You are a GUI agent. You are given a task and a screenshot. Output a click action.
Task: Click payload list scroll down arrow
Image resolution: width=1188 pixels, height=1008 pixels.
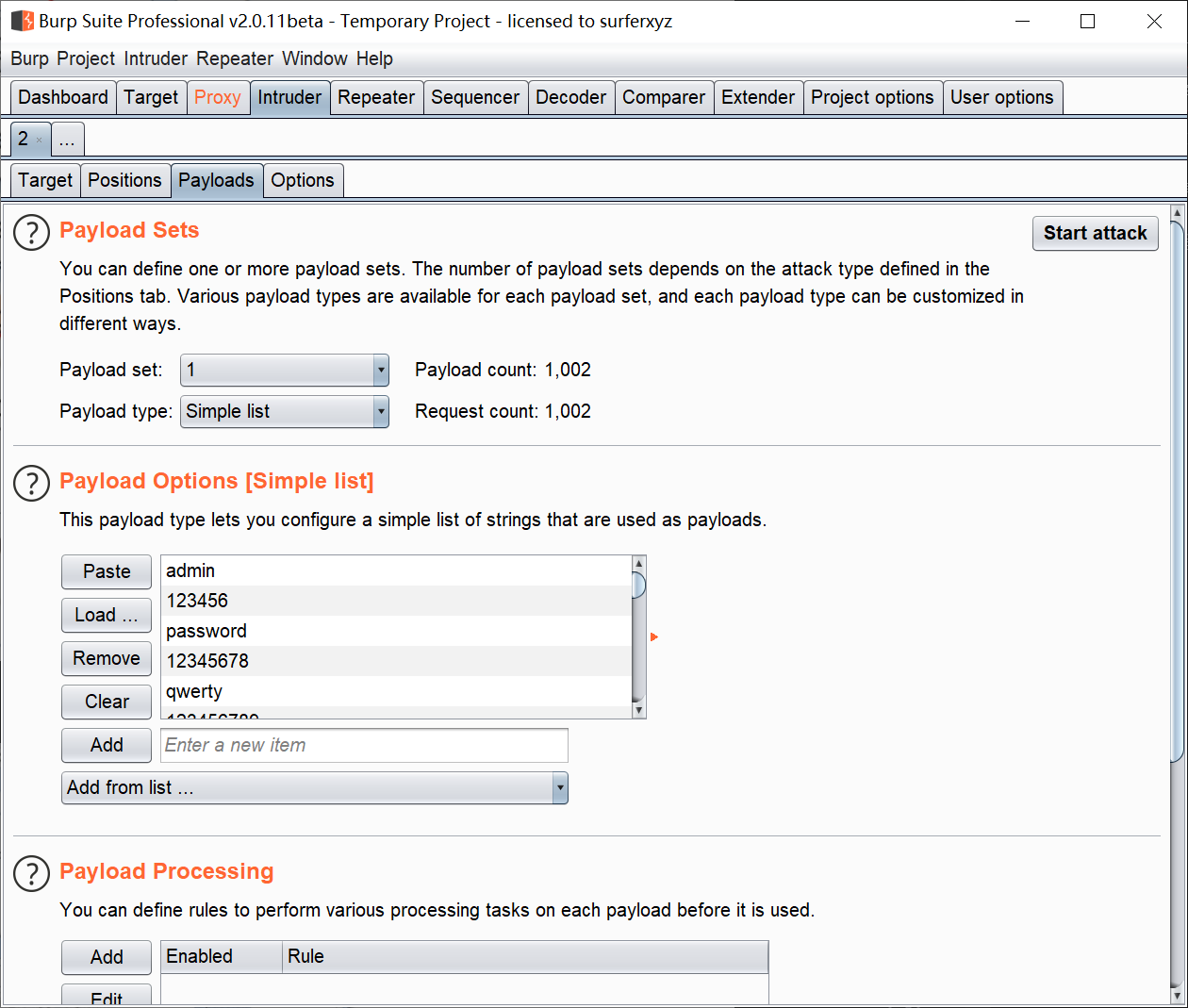pyautogui.click(x=638, y=711)
